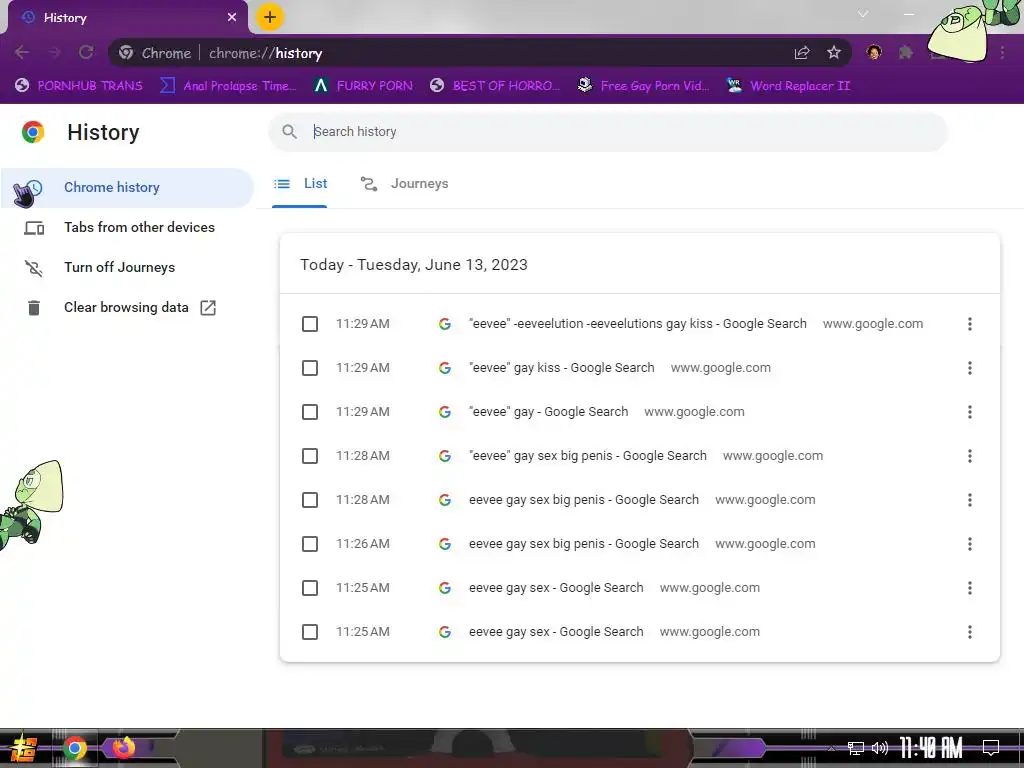Open the profile avatar menu

point(874,52)
